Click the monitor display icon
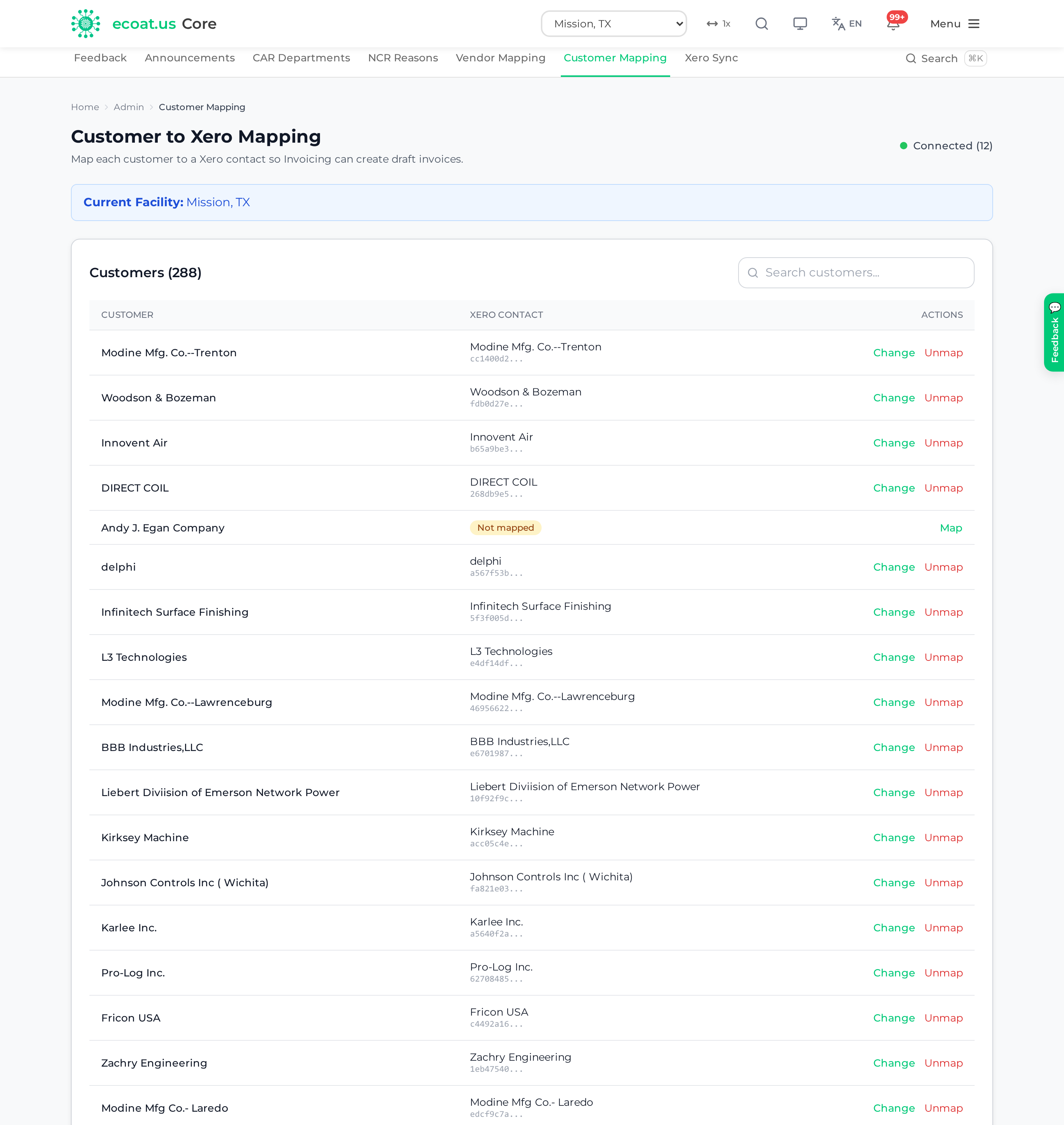This screenshot has width=1064, height=1125. [800, 24]
